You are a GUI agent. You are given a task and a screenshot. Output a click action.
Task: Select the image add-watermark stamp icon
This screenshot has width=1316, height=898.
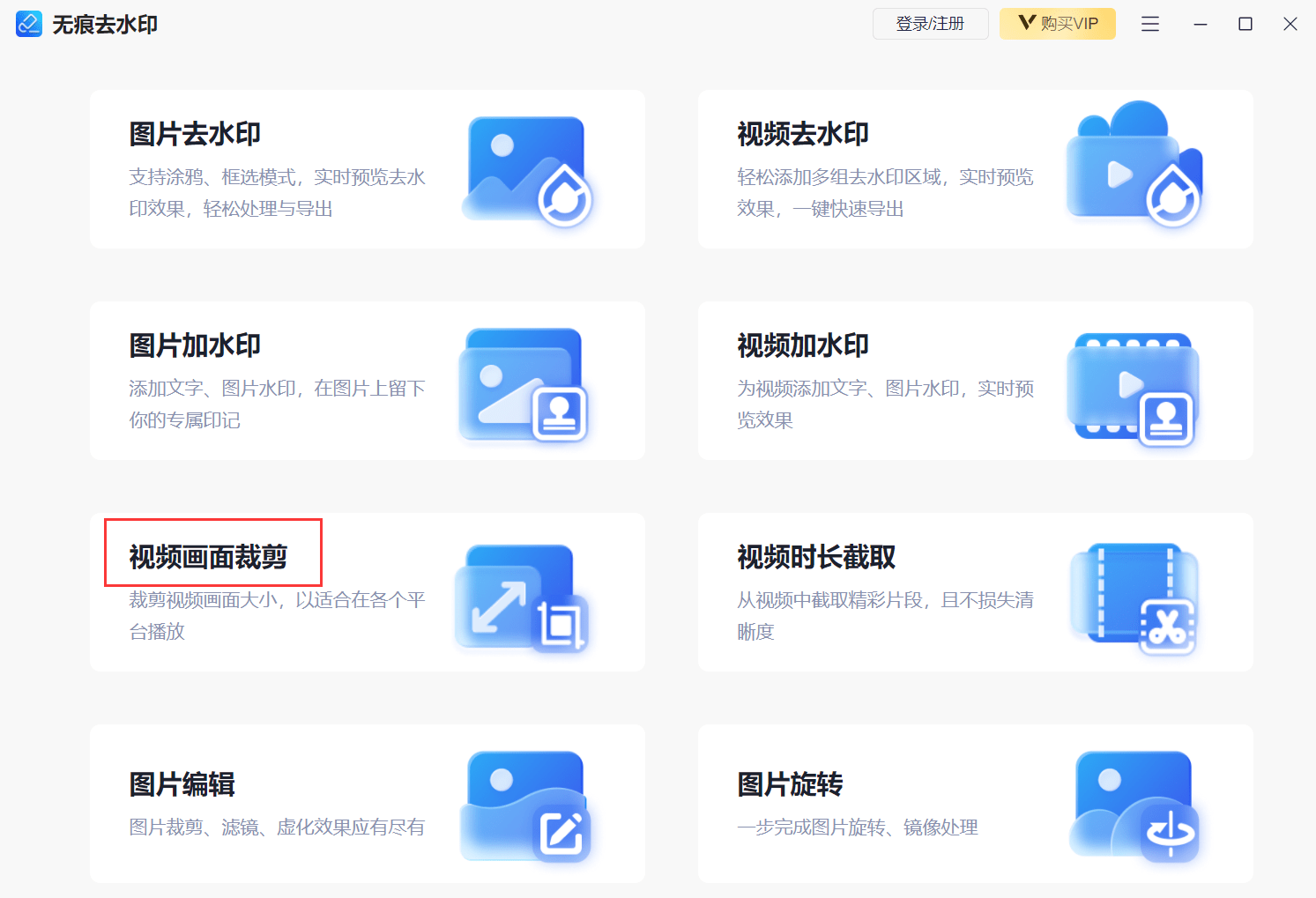(524, 385)
